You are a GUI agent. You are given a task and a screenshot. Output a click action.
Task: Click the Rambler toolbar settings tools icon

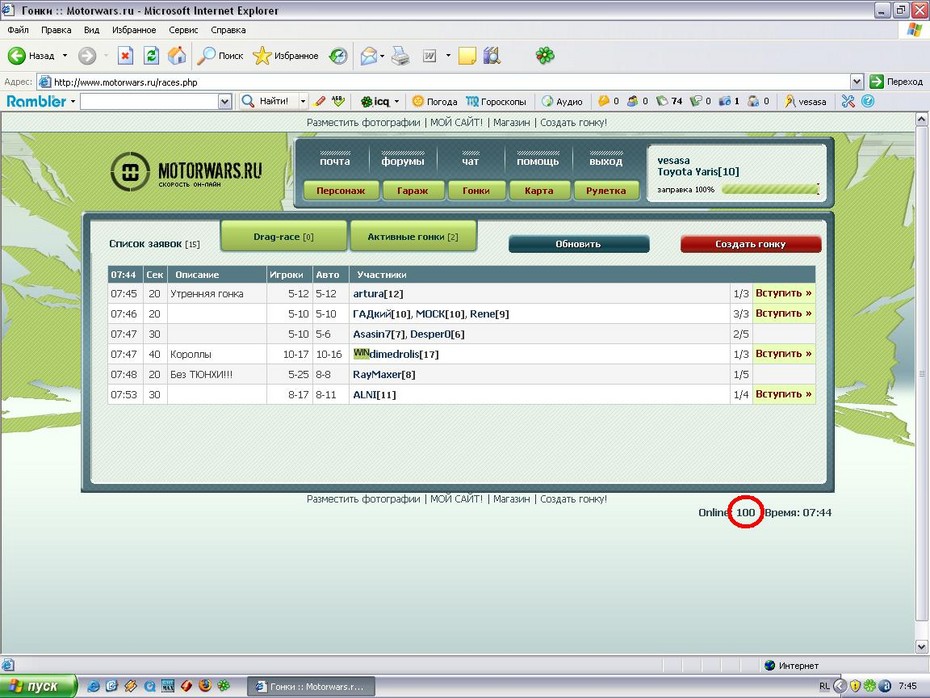(x=848, y=101)
